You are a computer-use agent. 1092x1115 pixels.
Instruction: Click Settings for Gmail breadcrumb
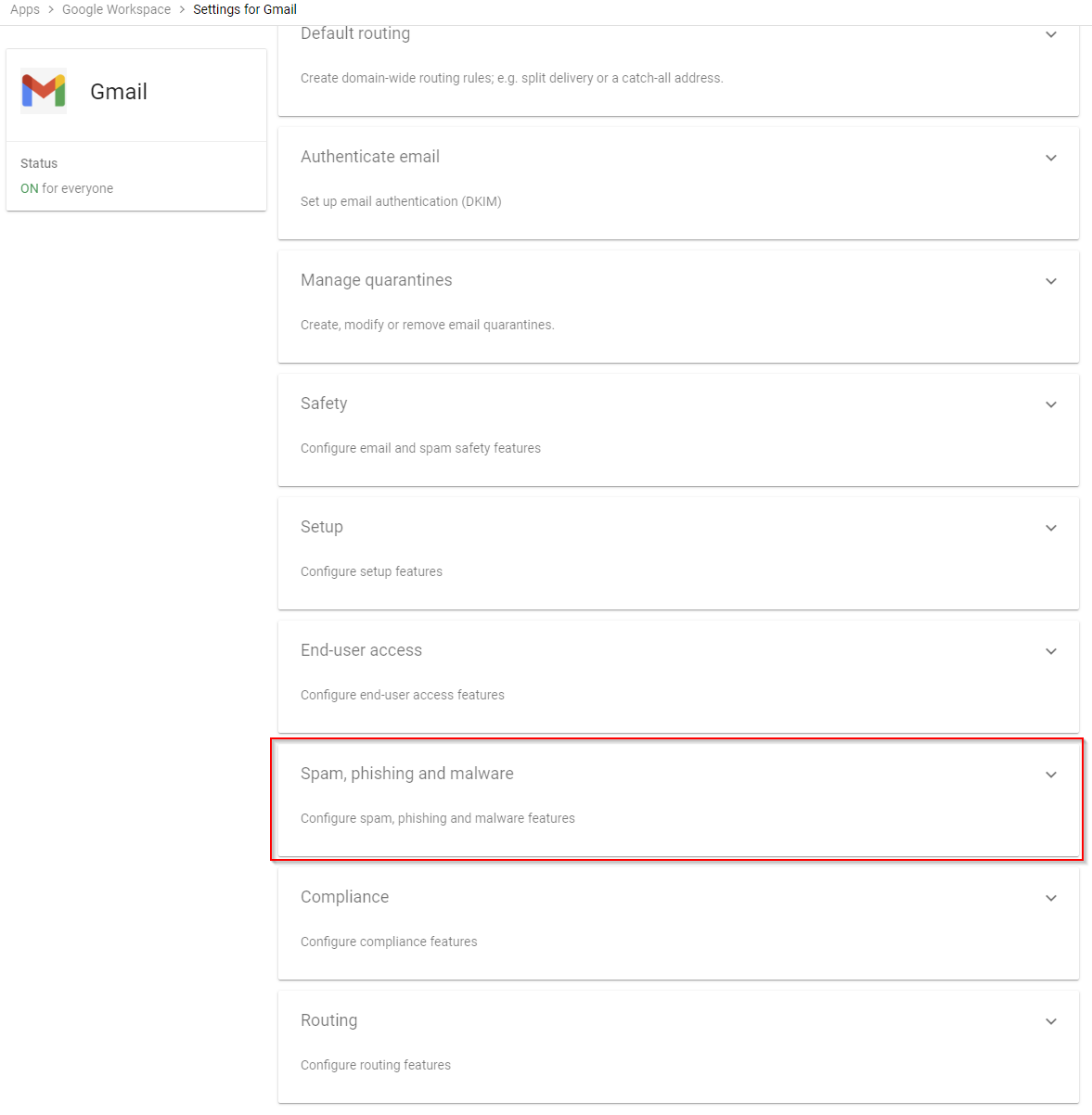245,9
